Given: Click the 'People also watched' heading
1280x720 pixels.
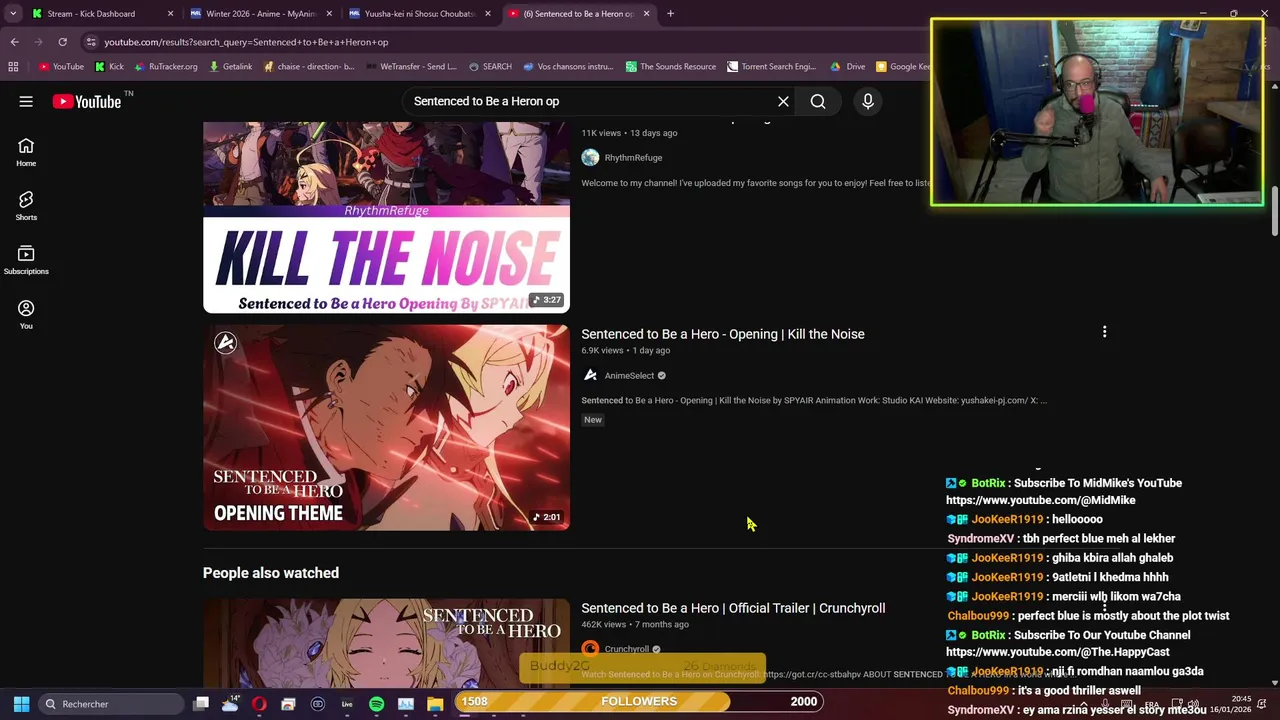Looking at the screenshot, I should pos(271,573).
